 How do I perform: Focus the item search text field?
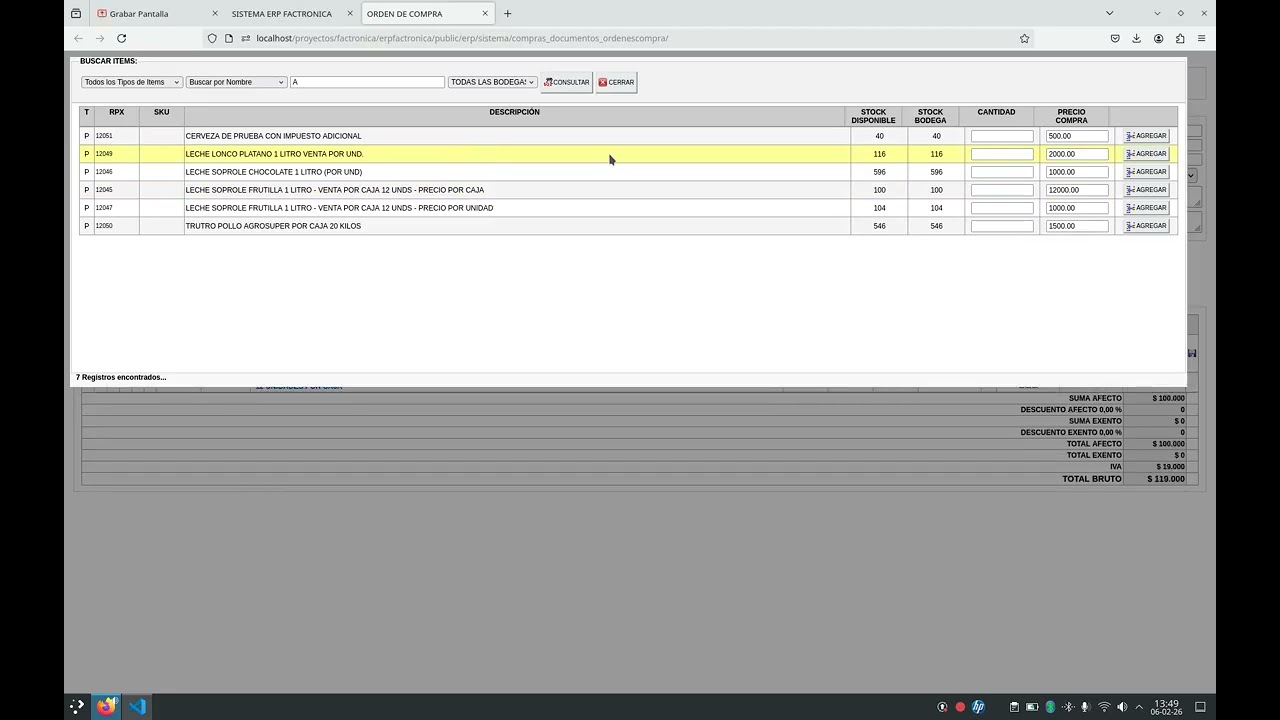point(367,82)
